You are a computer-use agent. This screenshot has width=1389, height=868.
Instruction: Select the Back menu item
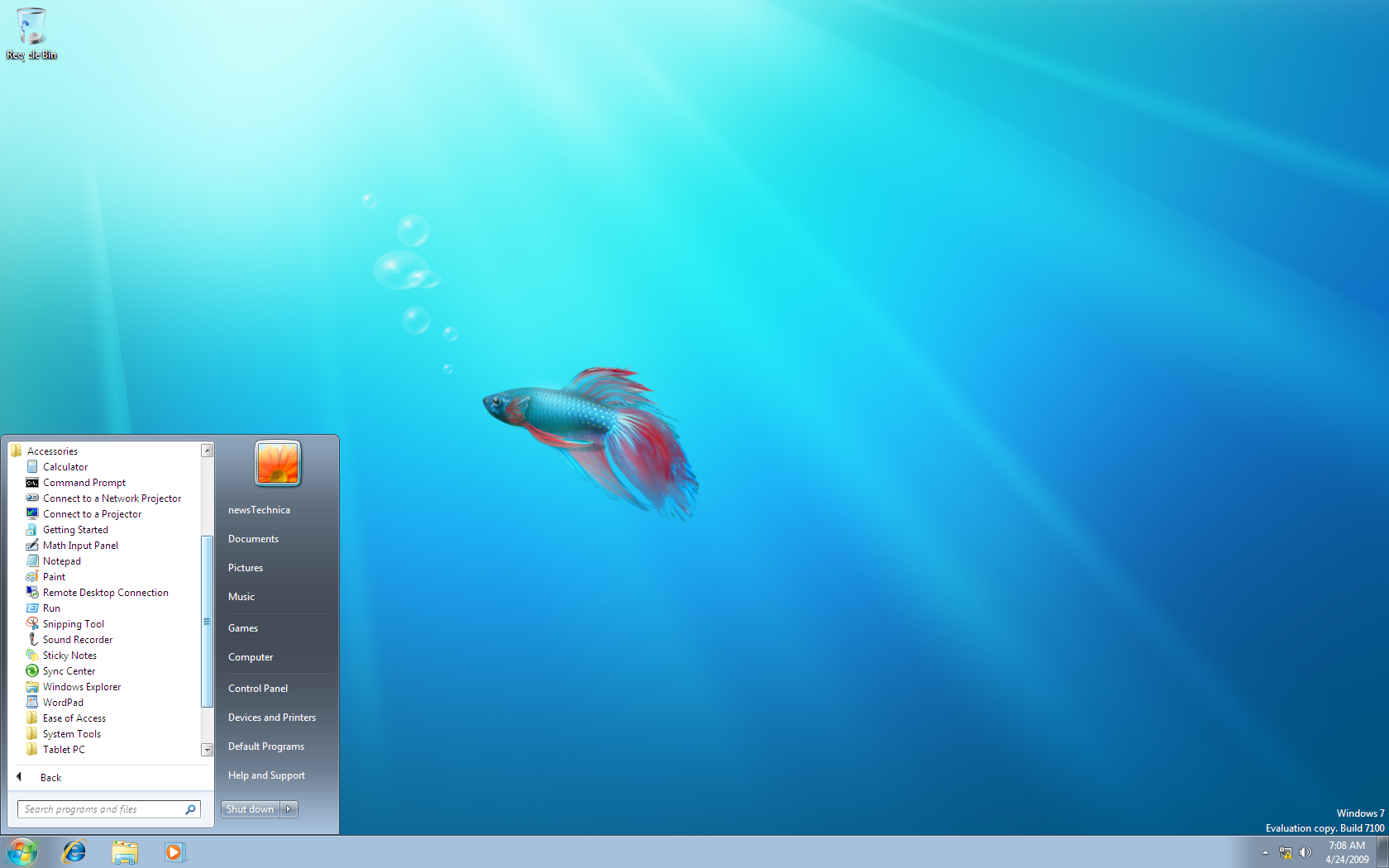pyautogui.click(x=50, y=777)
